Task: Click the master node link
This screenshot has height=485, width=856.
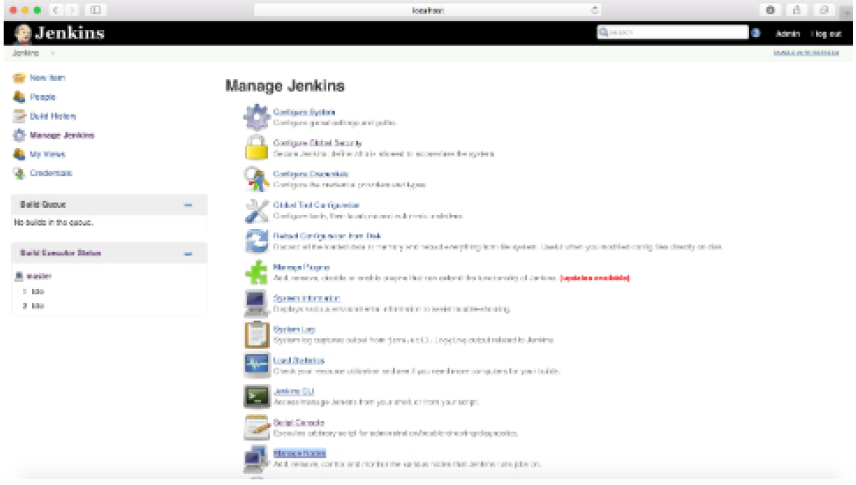Action: pos(39,276)
